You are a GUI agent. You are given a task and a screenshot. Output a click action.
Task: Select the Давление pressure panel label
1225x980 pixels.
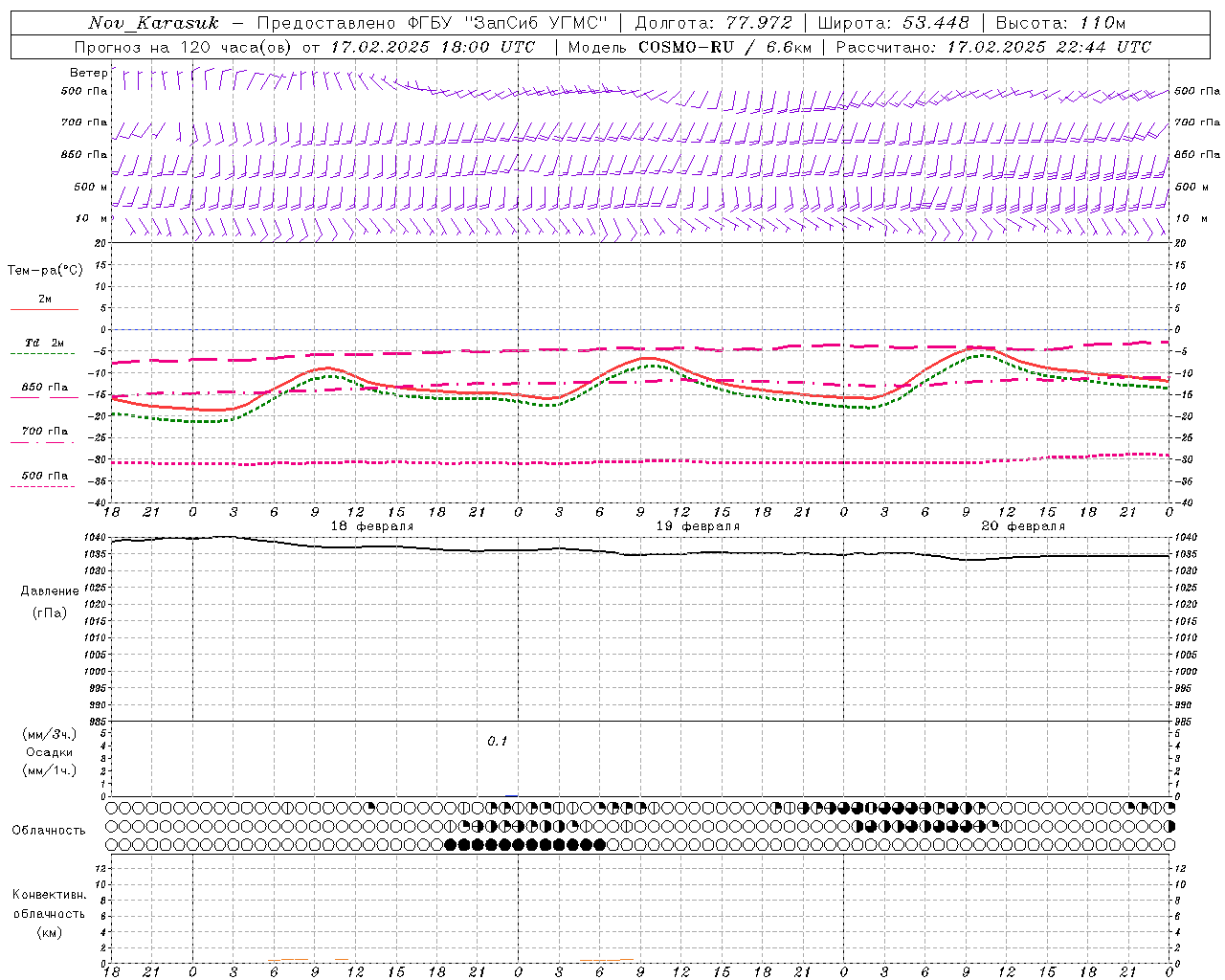pyautogui.click(x=50, y=591)
